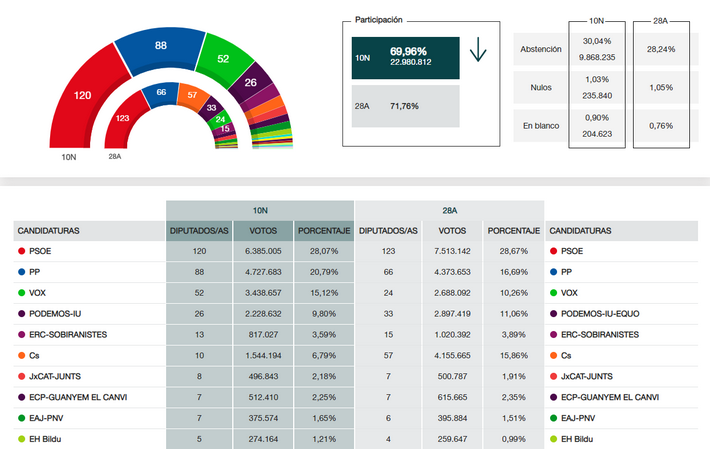Click EH Bildu 10N votes 274.164
The height and width of the screenshot is (449, 710).
tap(263, 439)
